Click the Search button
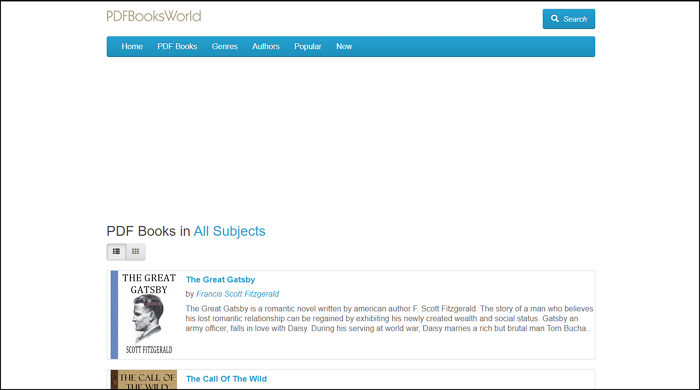 (x=569, y=19)
